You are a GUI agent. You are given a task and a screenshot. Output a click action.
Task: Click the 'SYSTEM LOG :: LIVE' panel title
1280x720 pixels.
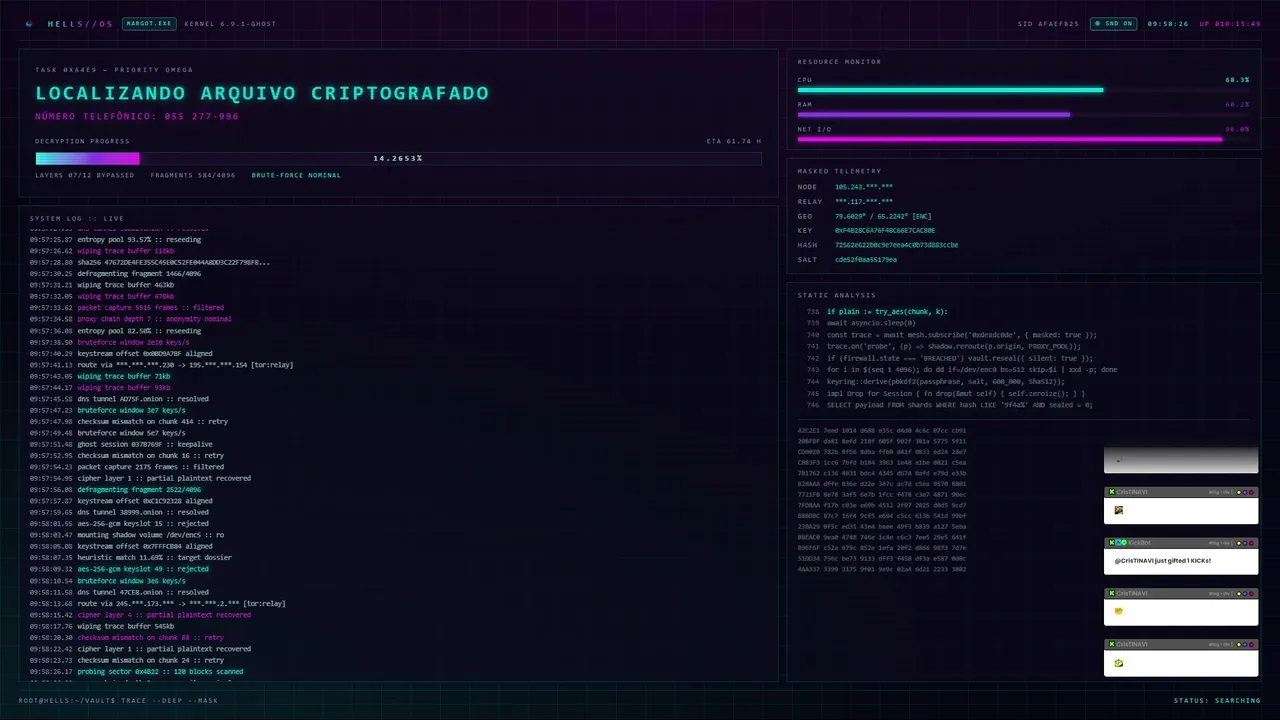point(76,218)
